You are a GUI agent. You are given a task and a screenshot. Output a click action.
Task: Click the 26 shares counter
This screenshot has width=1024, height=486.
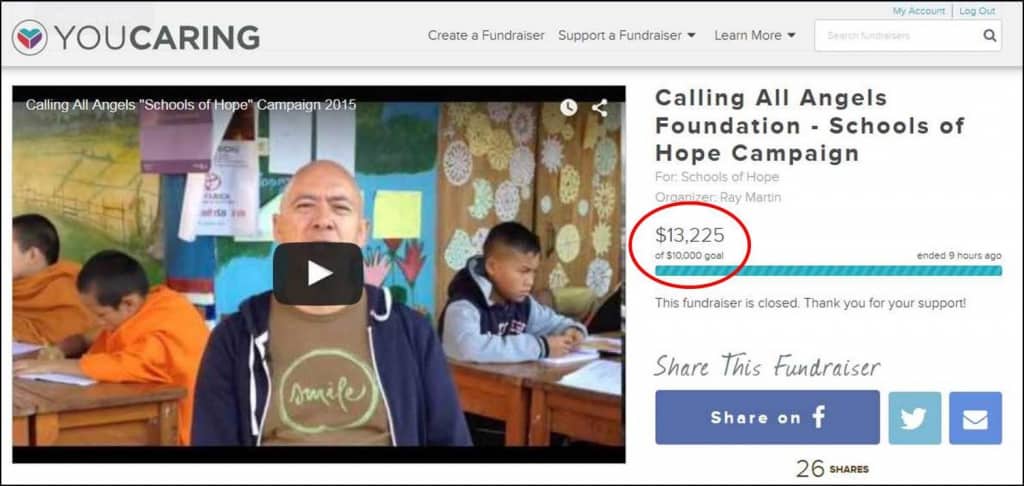coord(832,468)
